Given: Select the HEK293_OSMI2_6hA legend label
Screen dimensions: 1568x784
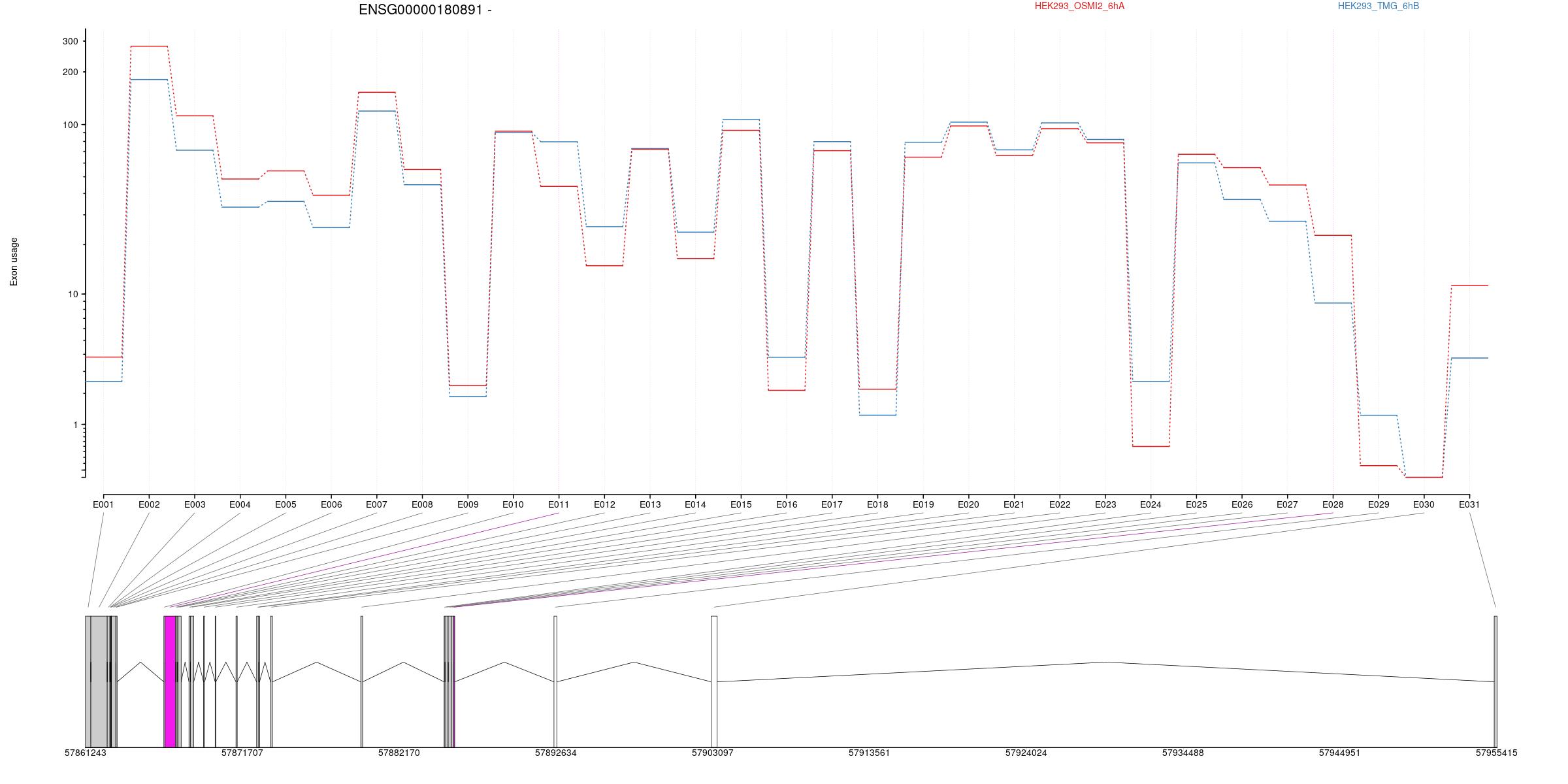Looking at the screenshot, I should [x=1079, y=6].
